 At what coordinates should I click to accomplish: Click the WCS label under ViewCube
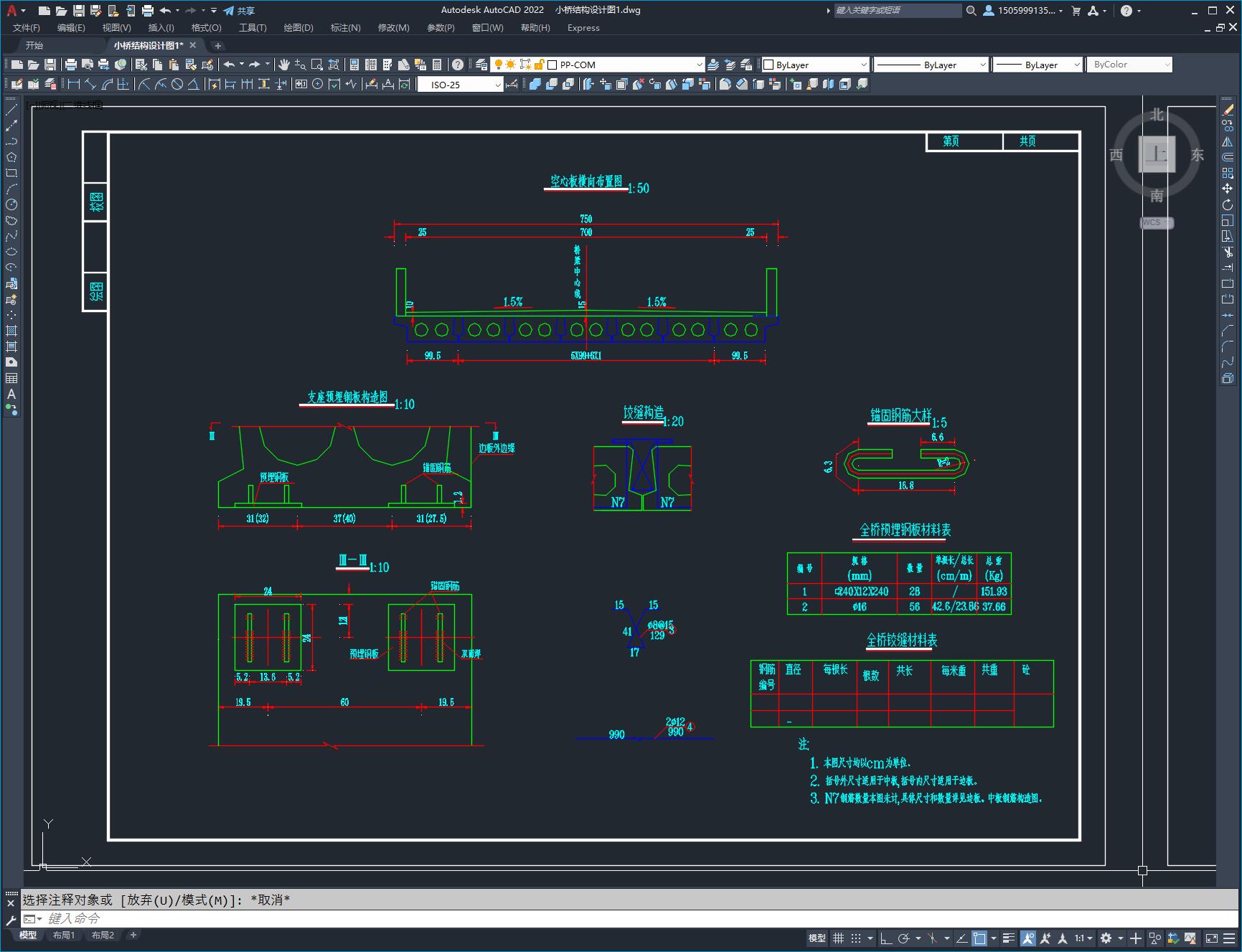pyautogui.click(x=1156, y=222)
